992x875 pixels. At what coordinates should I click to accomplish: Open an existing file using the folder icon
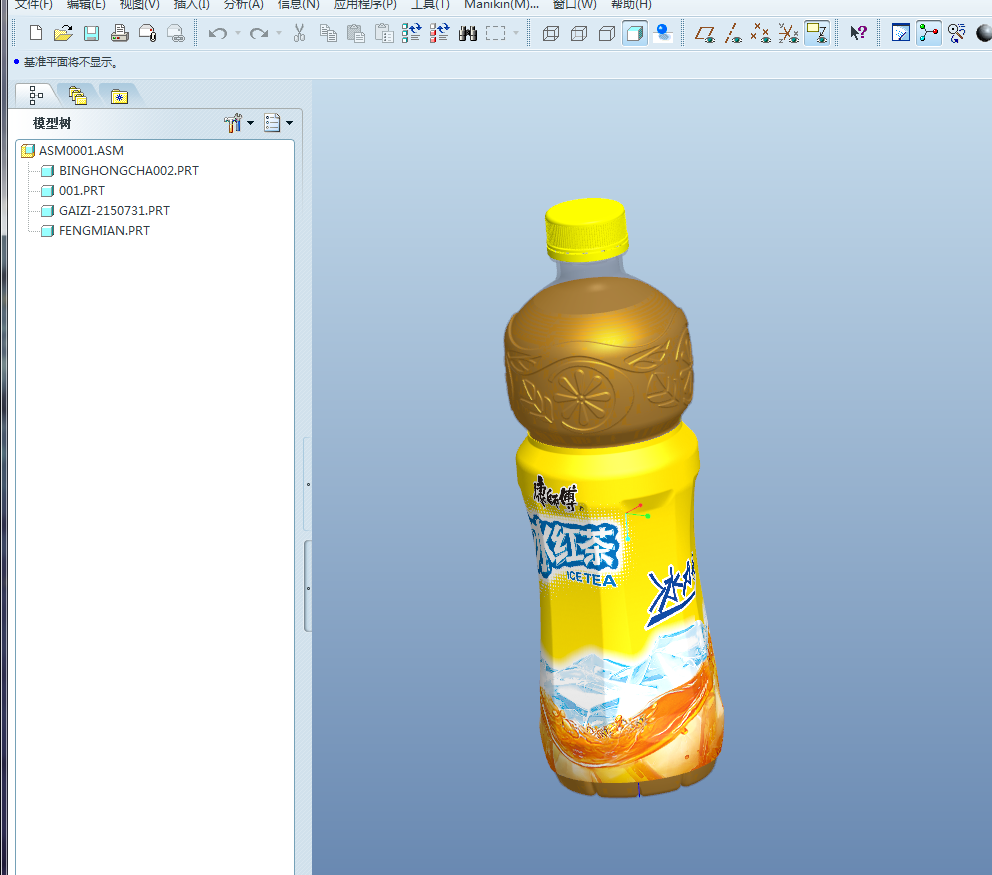63,33
